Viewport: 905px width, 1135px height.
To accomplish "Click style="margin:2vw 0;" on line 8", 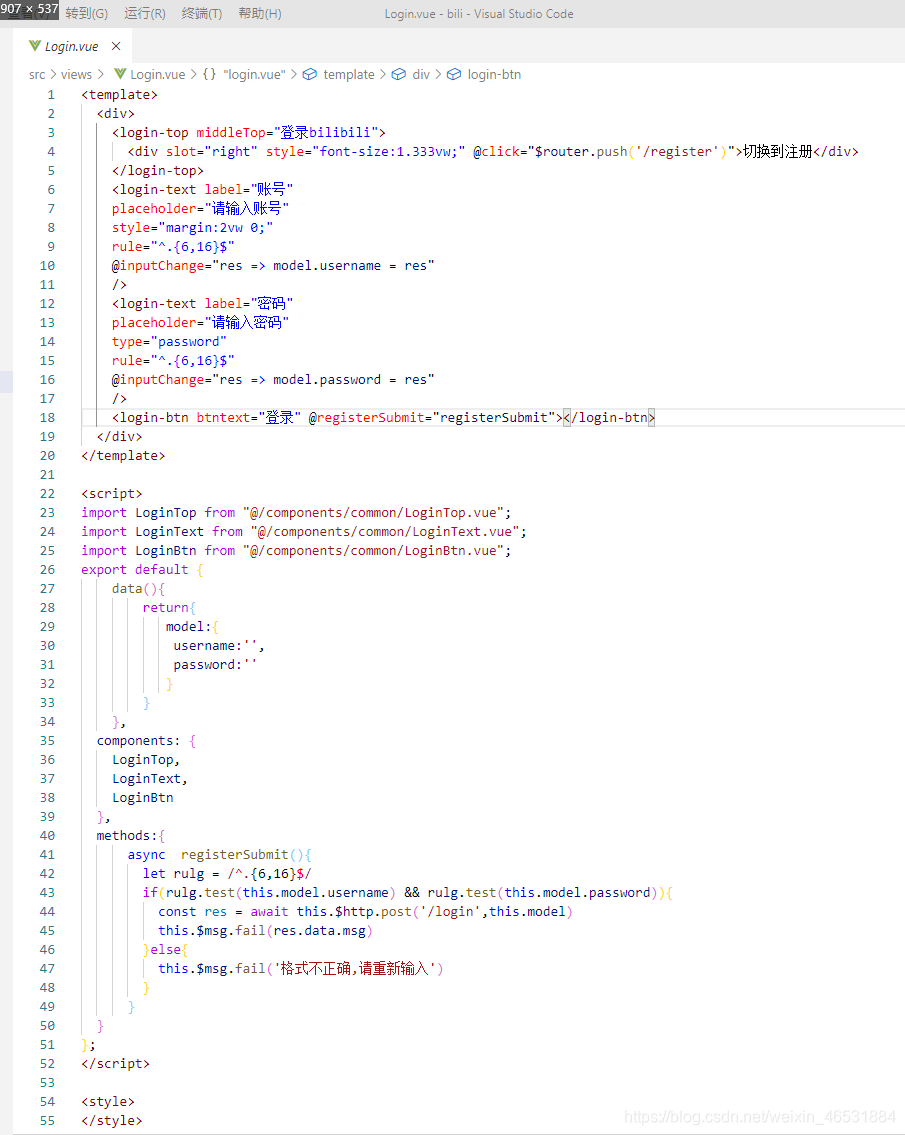I will (x=193, y=227).
